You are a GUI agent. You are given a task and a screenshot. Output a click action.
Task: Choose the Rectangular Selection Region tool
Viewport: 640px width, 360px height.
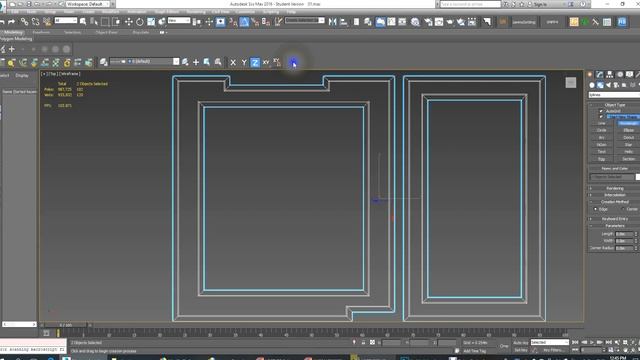click(105, 22)
